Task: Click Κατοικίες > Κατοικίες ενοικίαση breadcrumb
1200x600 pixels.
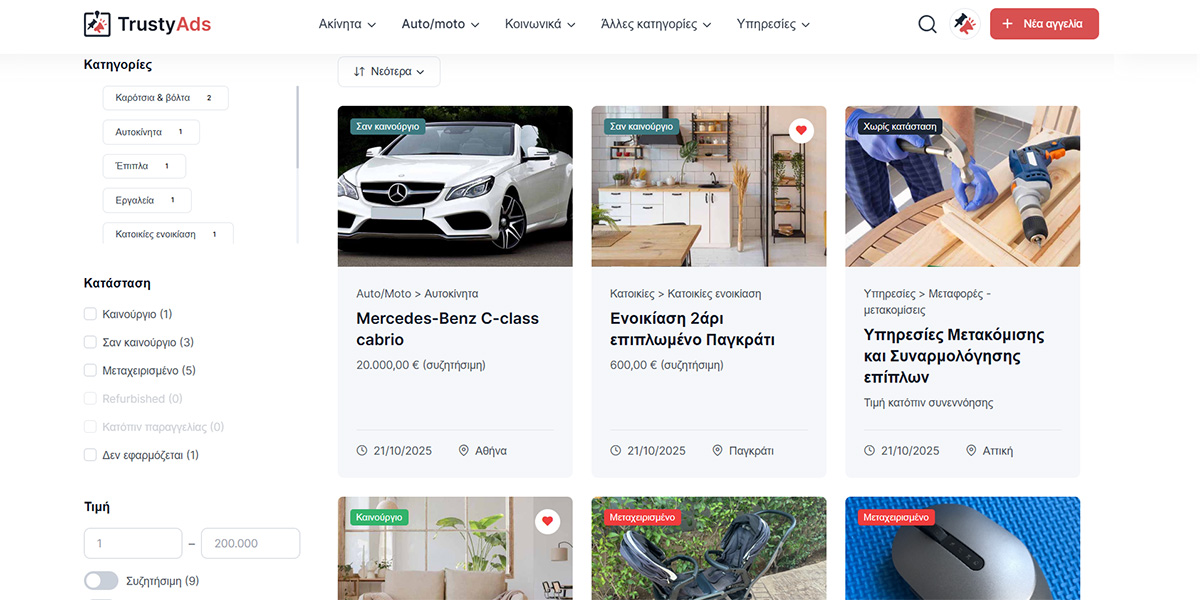Action: tap(685, 294)
